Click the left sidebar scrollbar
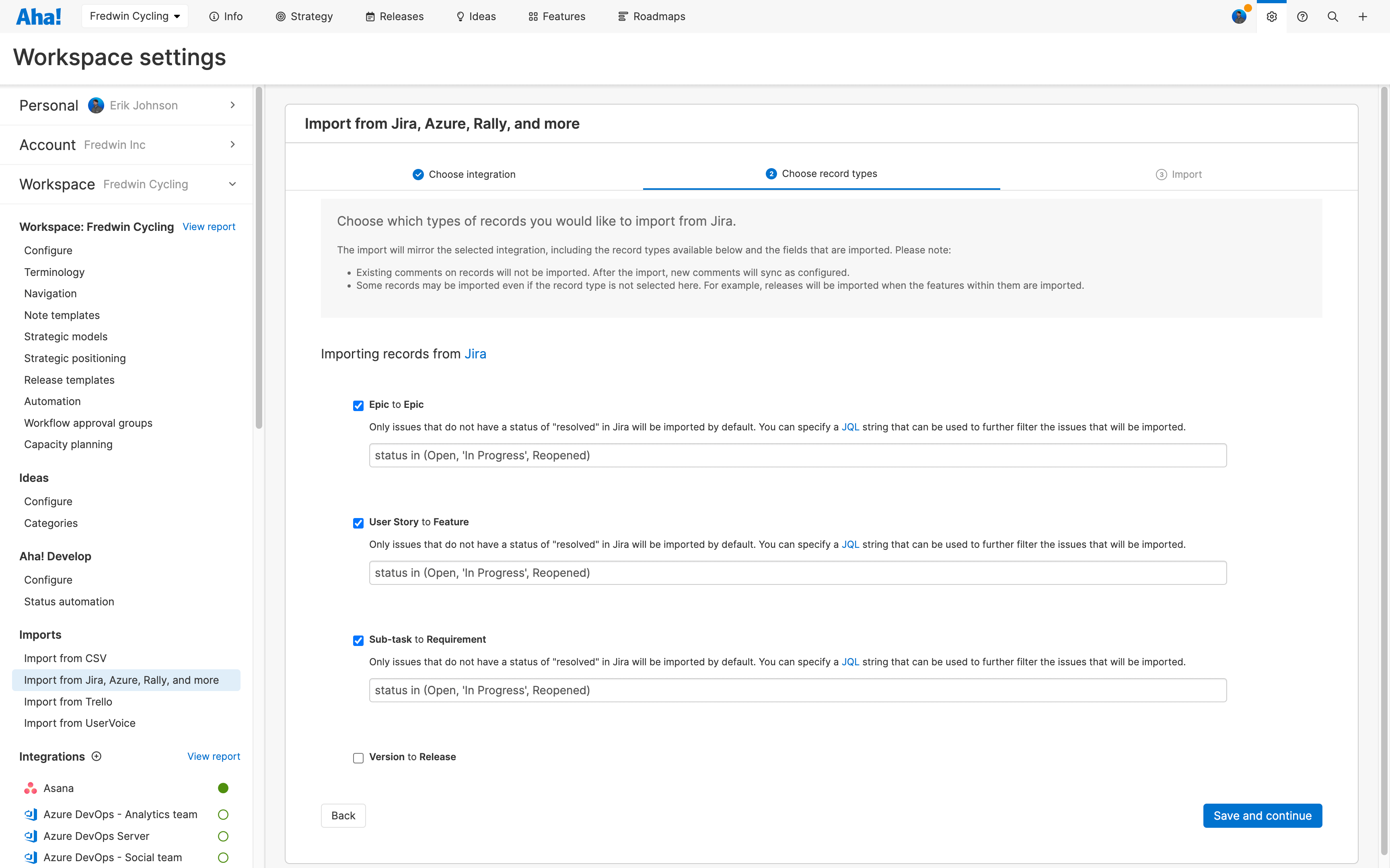This screenshot has height=868, width=1390. 259,258
